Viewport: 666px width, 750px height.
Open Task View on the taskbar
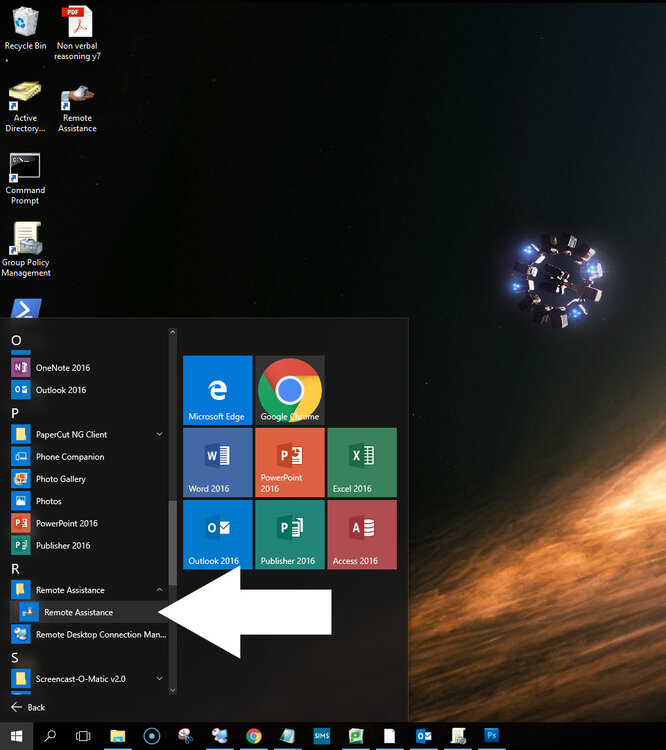pos(83,736)
